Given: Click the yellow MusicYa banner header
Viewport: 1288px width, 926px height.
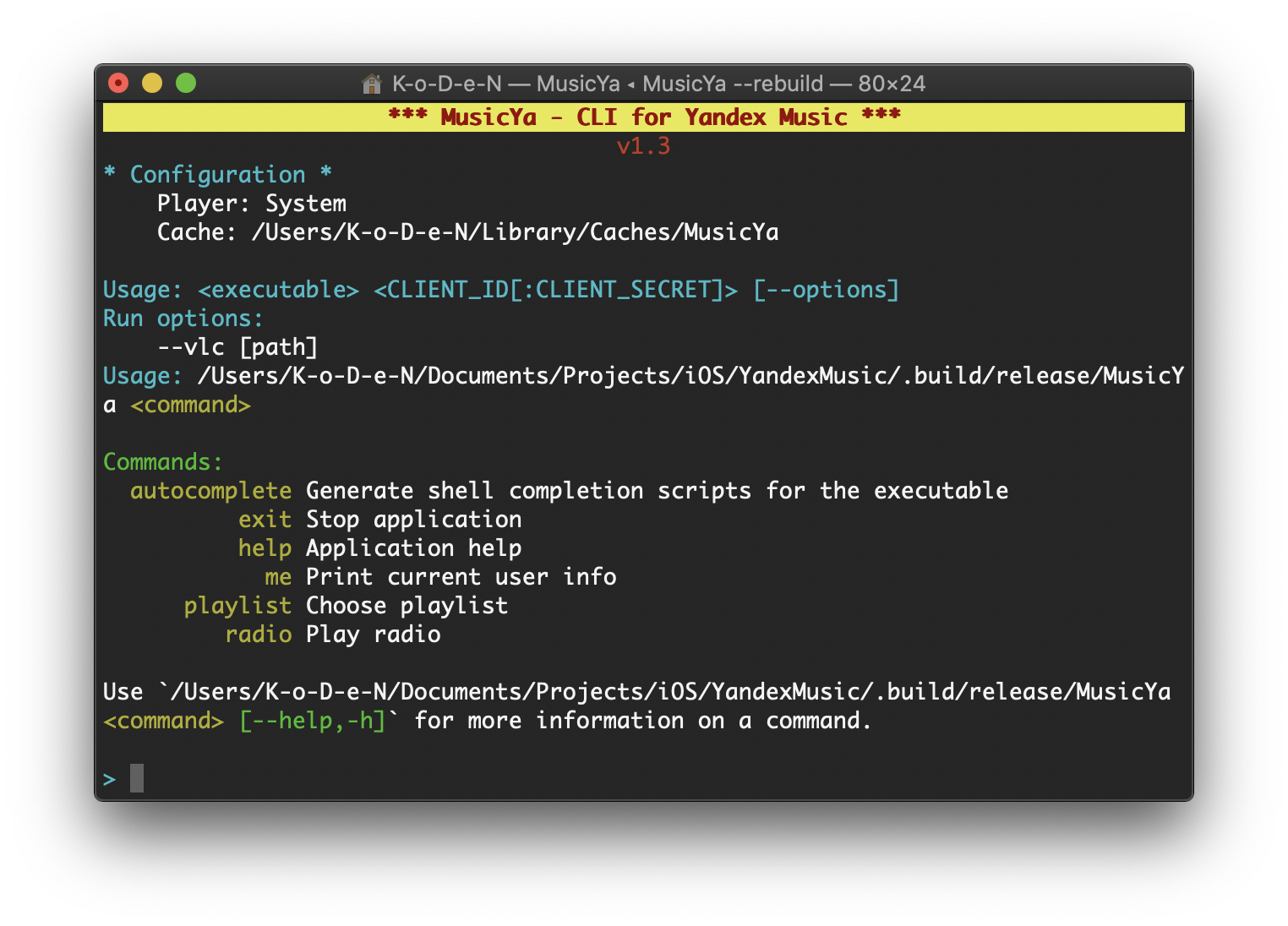Looking at the screenshot, I should click(x=644, y=117).
